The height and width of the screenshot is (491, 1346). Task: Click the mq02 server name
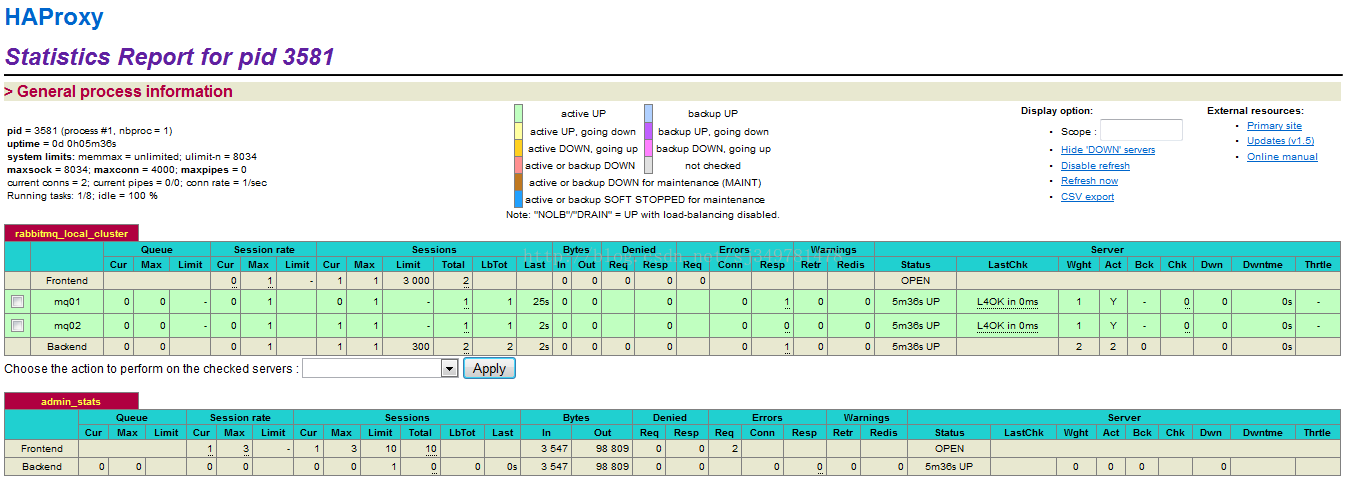coord(67,325)
